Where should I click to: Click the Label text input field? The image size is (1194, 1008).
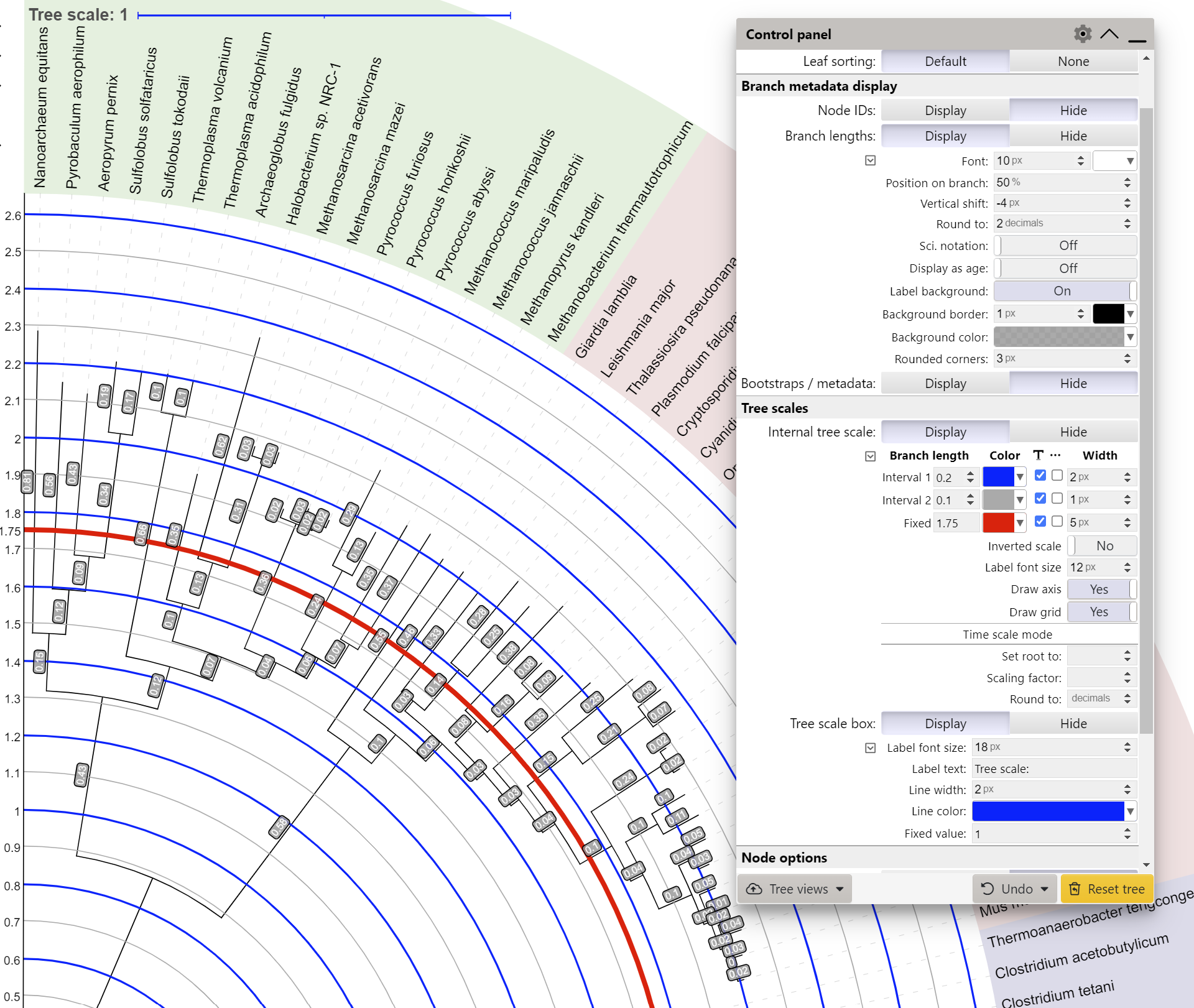1053,769
